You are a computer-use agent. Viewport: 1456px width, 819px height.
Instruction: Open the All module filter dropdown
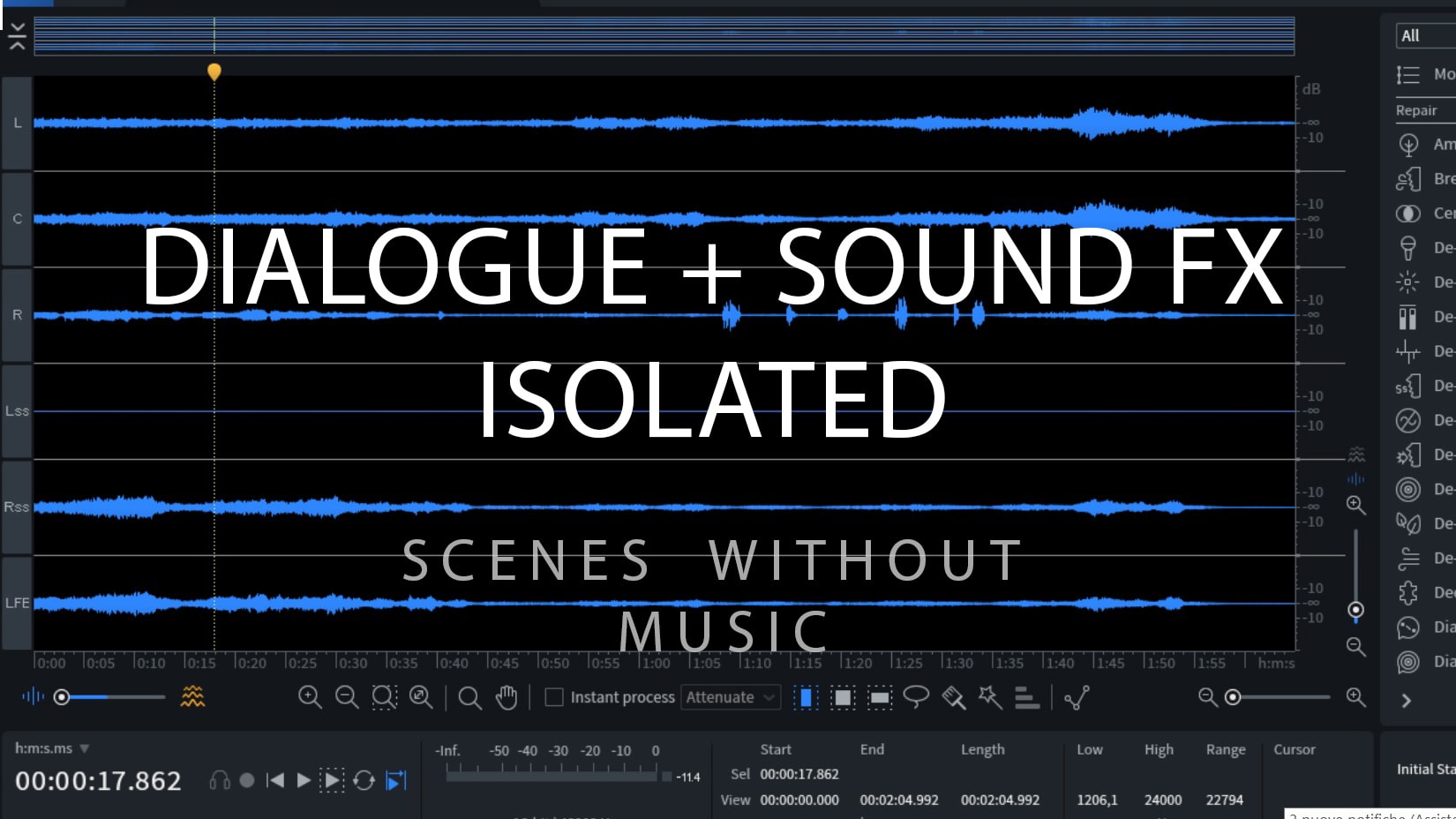[1426, 35]
